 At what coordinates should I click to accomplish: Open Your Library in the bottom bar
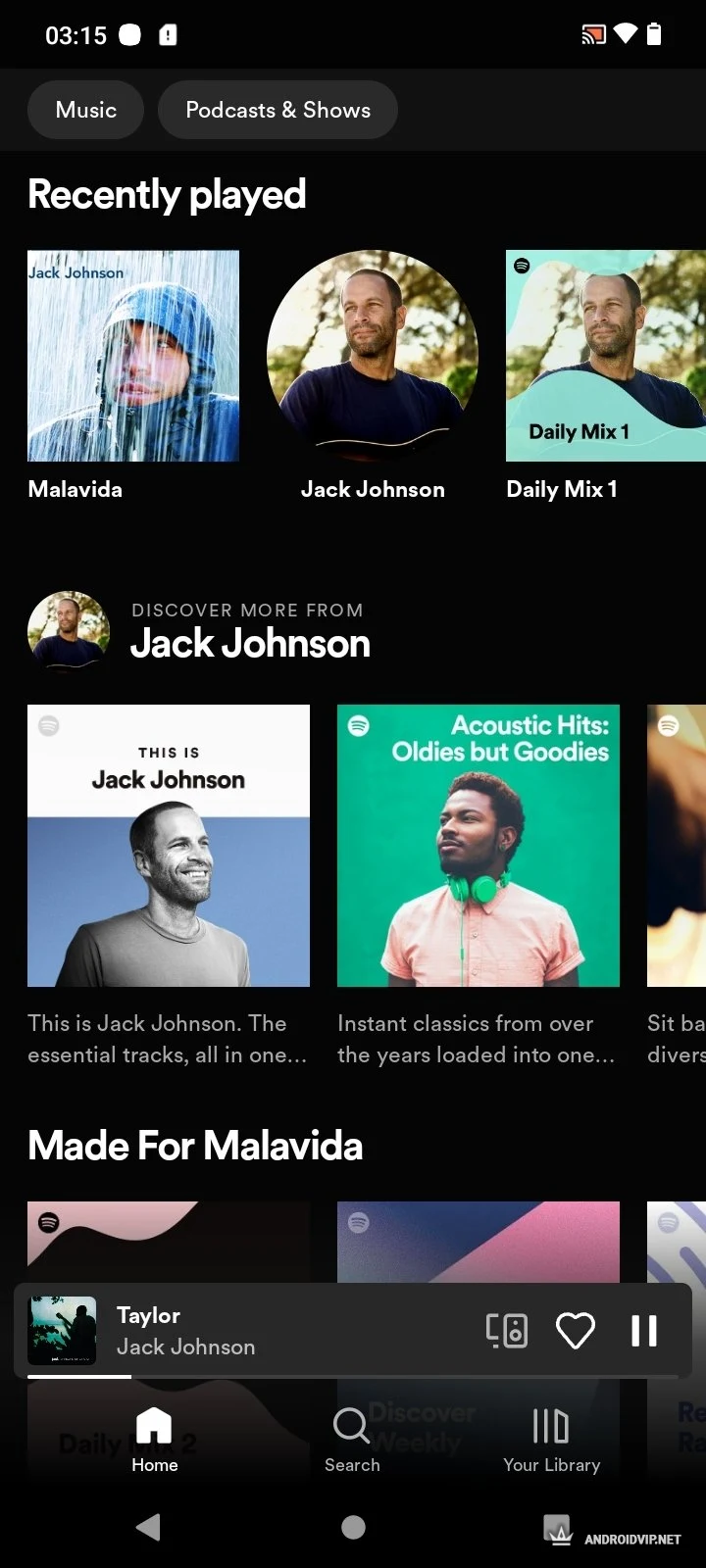[x=551, y=1439]
